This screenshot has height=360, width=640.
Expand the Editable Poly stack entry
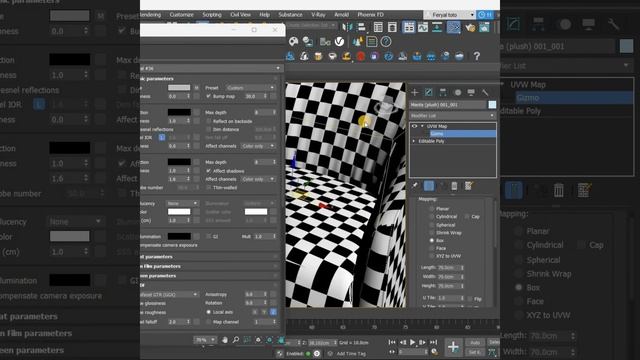pyautogui.click(x=414, y=141)
